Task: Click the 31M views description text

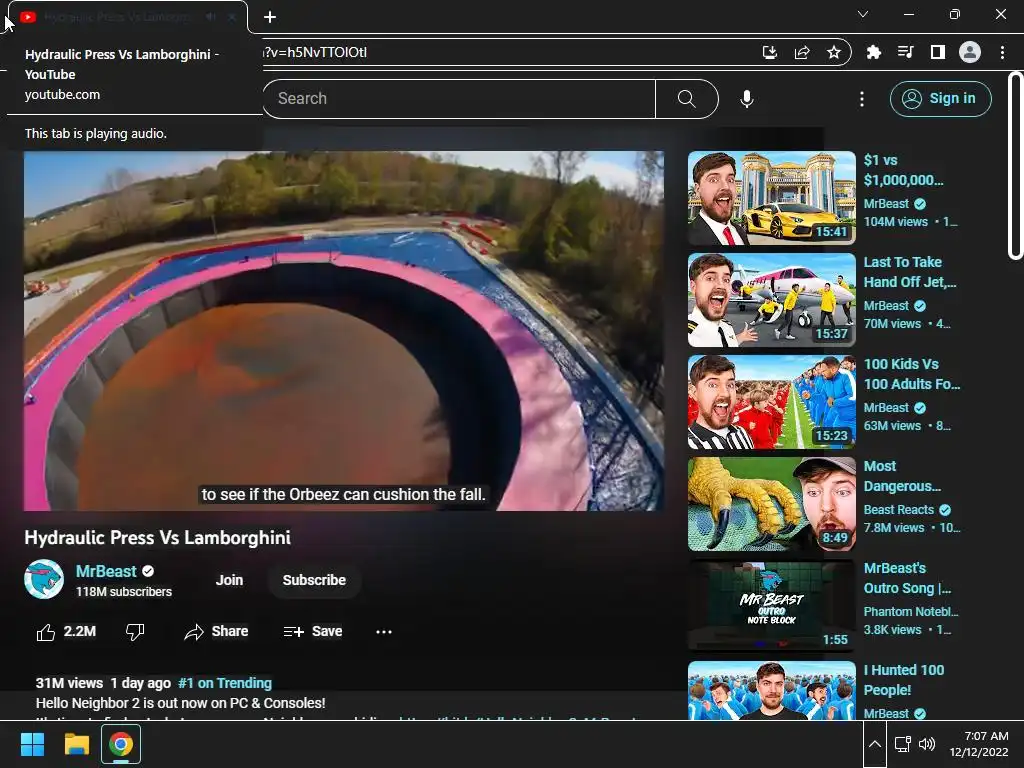Action: 69,683
